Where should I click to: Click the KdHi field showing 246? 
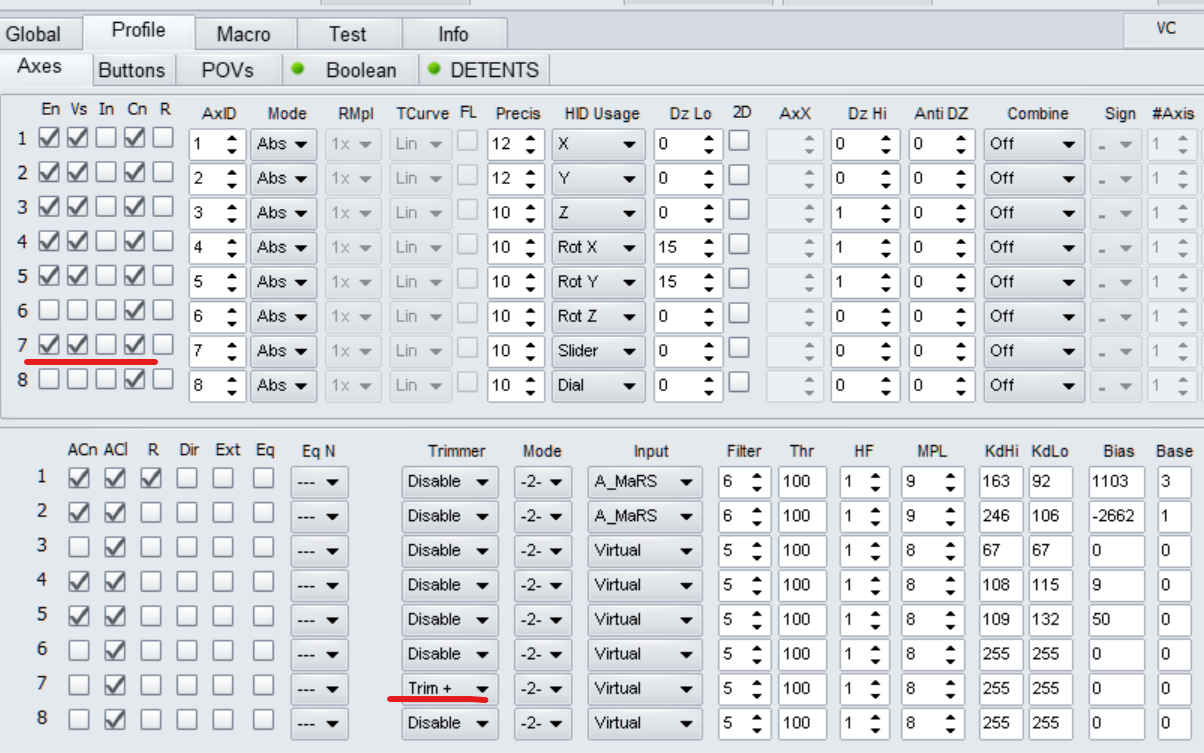tap(1001, 516)
